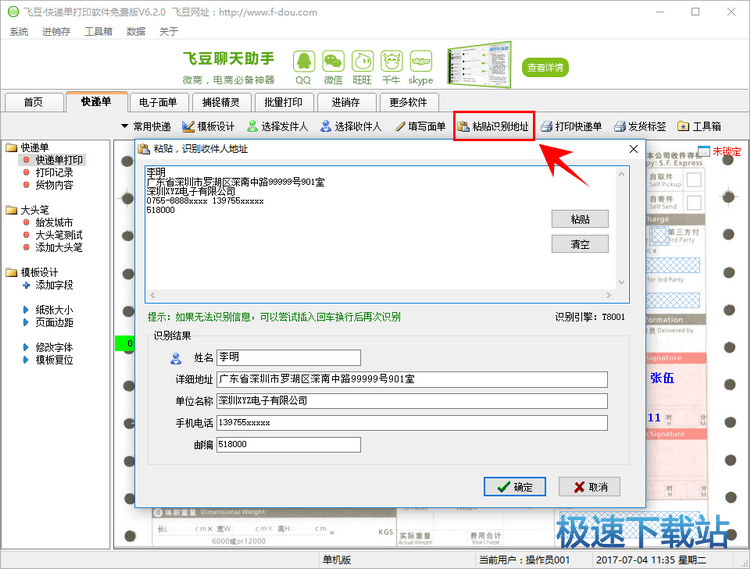The image size is (750, 569).
Task: Click text area vertical scrollbar down arrow
Action: click(621, 283)
